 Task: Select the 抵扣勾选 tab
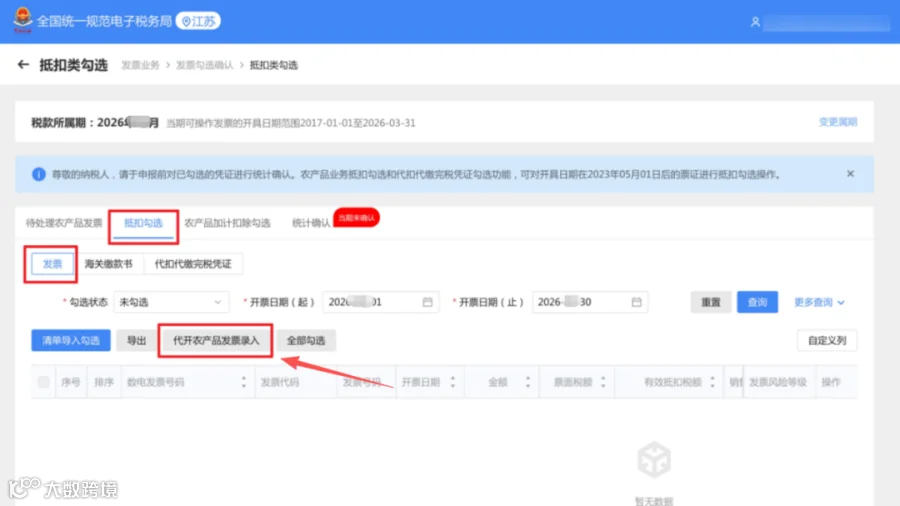tap(143, 223)
